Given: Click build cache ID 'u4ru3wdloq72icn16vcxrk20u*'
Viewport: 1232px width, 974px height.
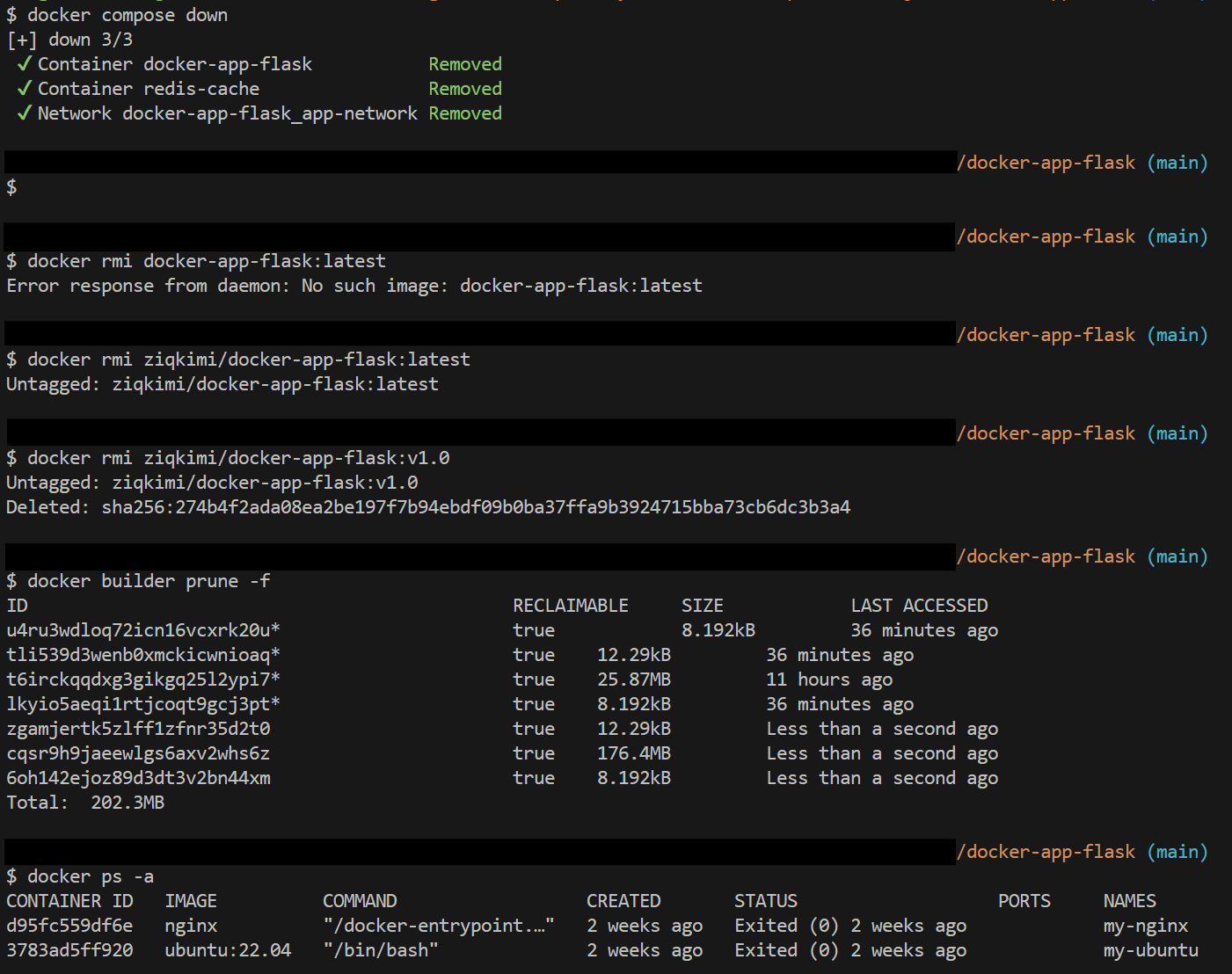Looking at the screenshot, I should 143,630.
